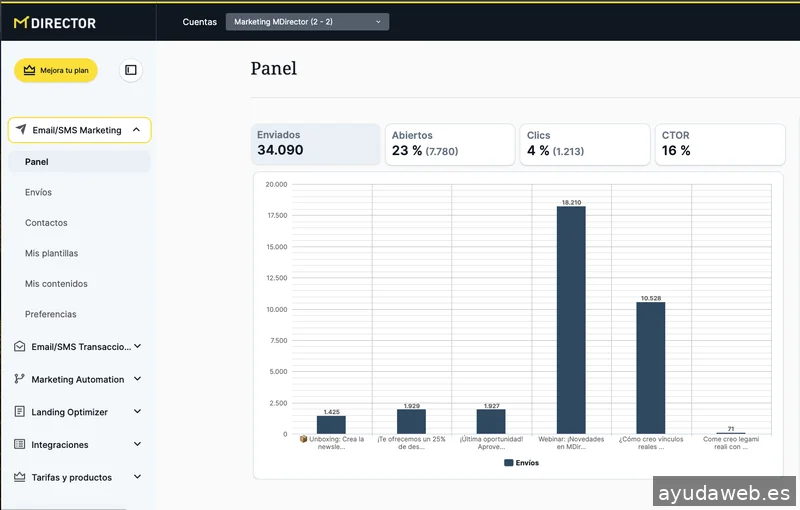Toggle the Envíos legend color swatch

point(509,463)
